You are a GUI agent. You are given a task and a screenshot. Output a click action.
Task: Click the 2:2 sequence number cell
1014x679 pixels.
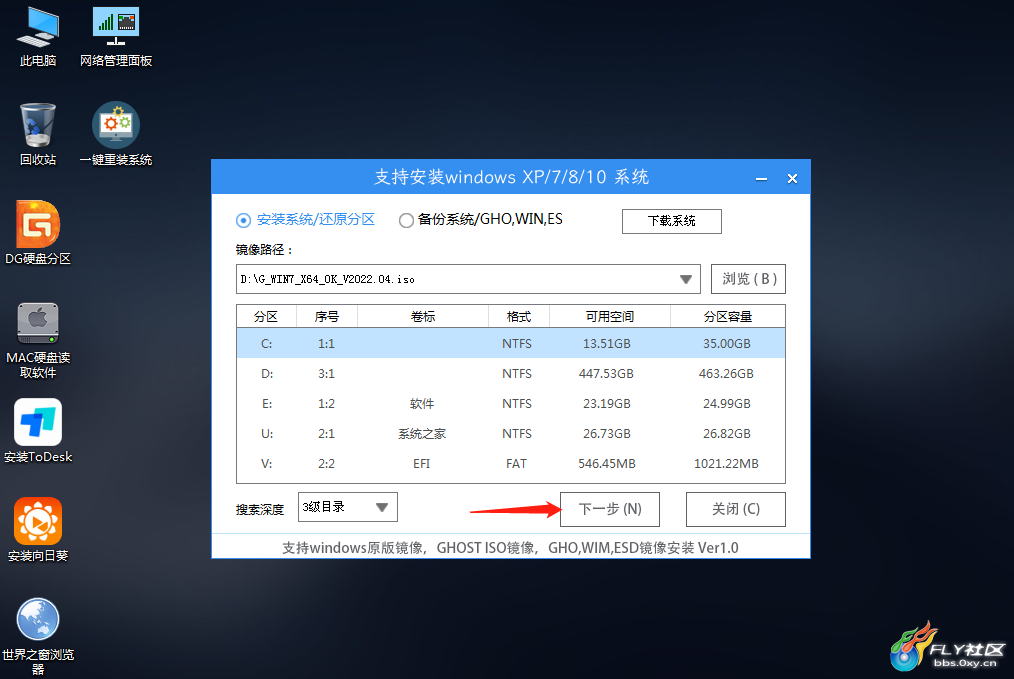click(x=327, y=464)
